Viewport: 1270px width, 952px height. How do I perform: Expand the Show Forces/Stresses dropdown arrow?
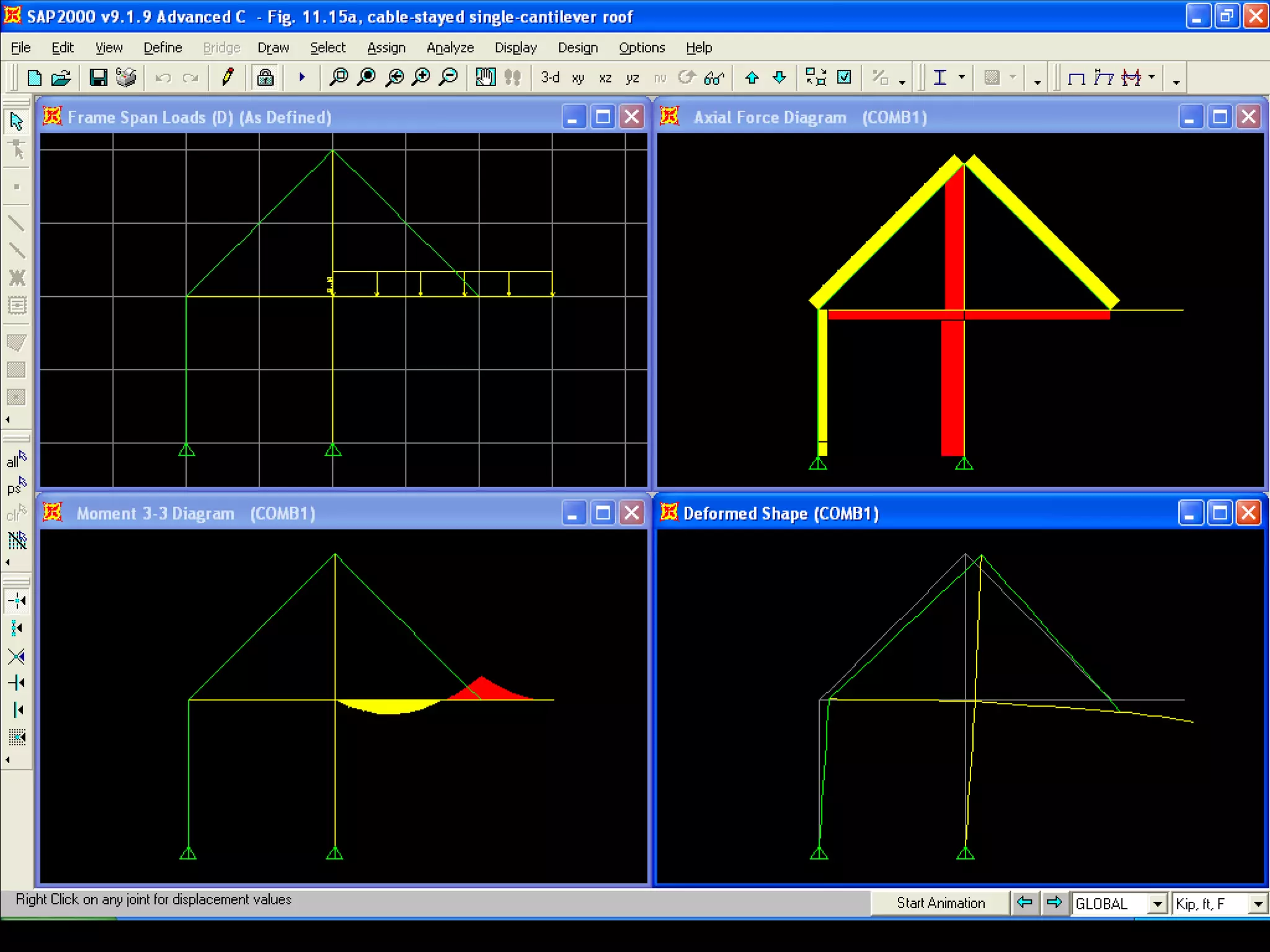tap(1152, 77)
